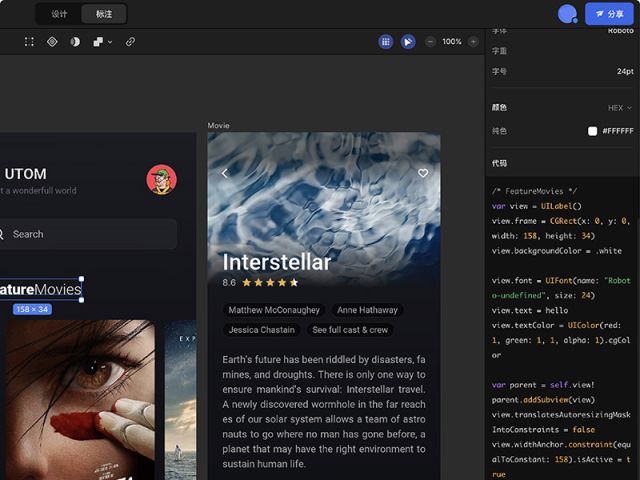Click the 100% zoom level value

point(452,42)
